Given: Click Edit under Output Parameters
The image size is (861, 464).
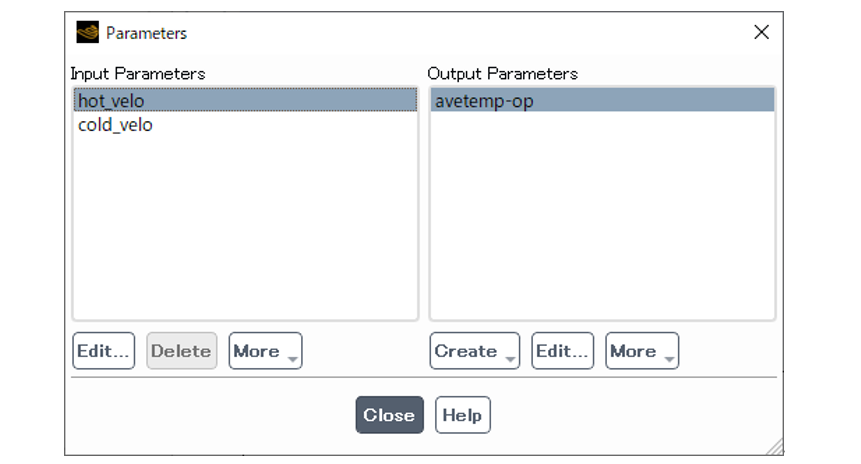Looking at the screenshot, I should 562,351.
